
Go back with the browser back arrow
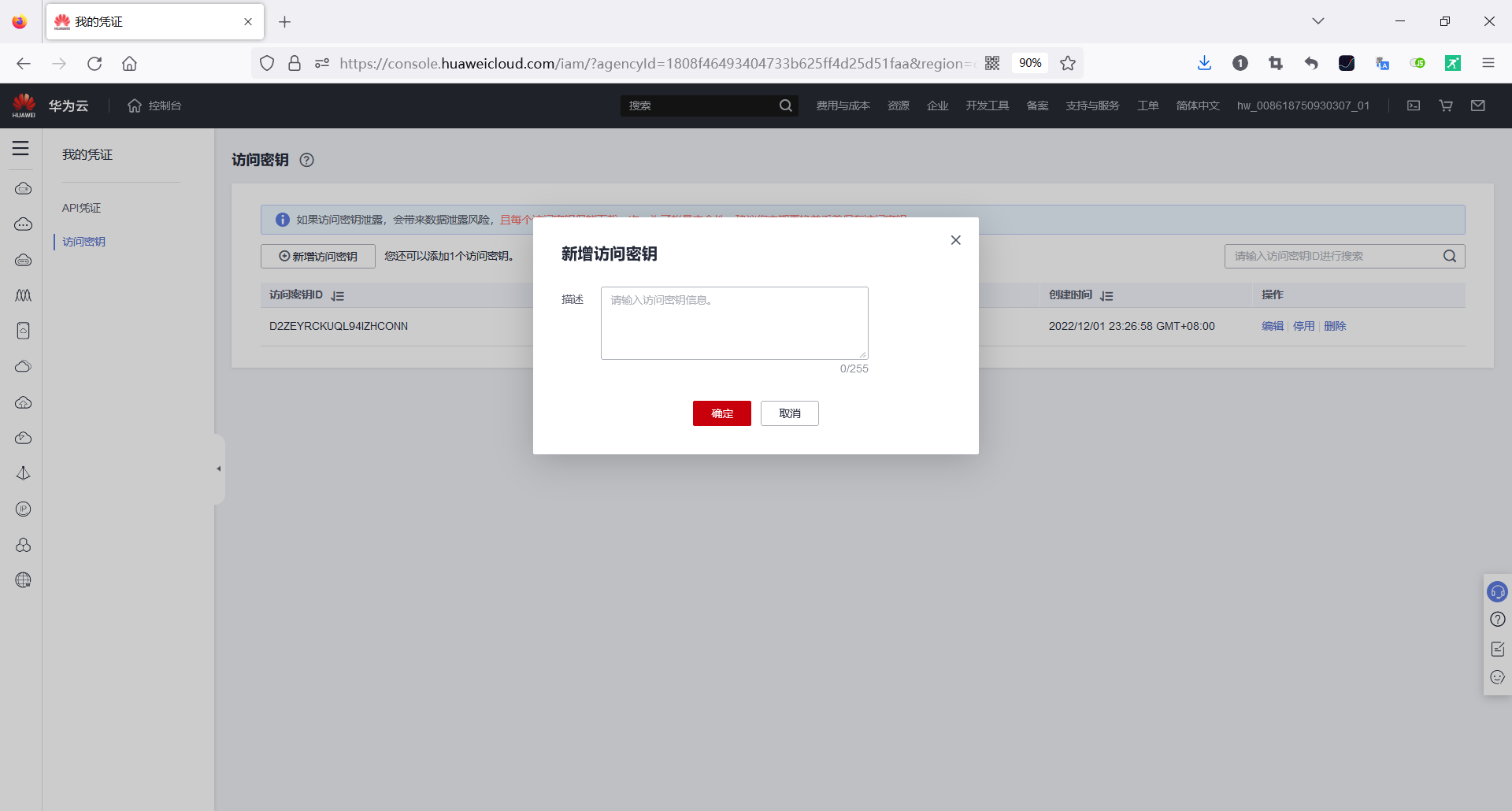[x=24, y=63]
